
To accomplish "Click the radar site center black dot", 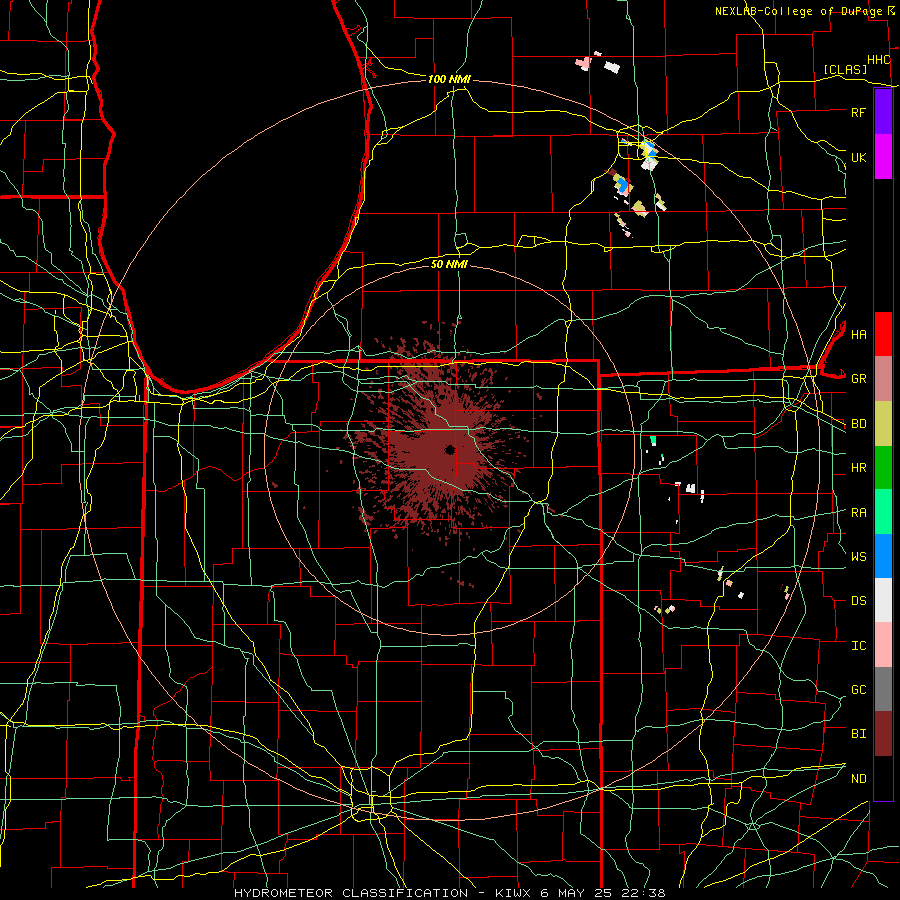I will (449, 449).
